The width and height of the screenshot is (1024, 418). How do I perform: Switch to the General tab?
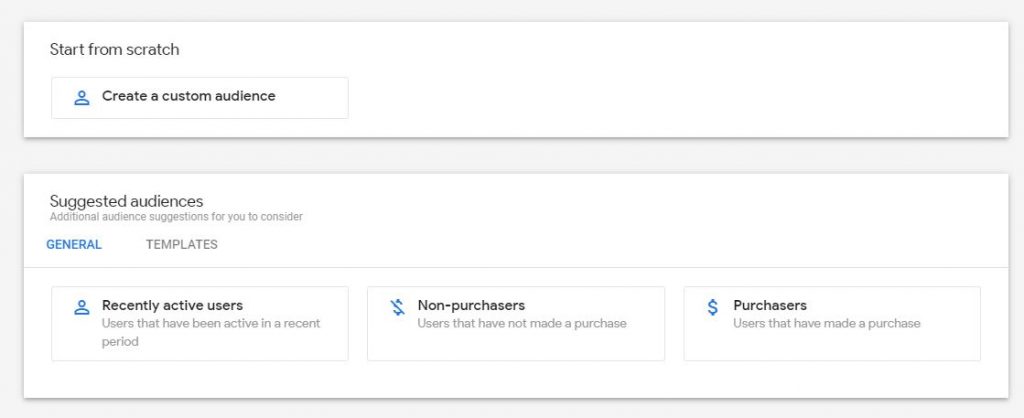(74, 245)
